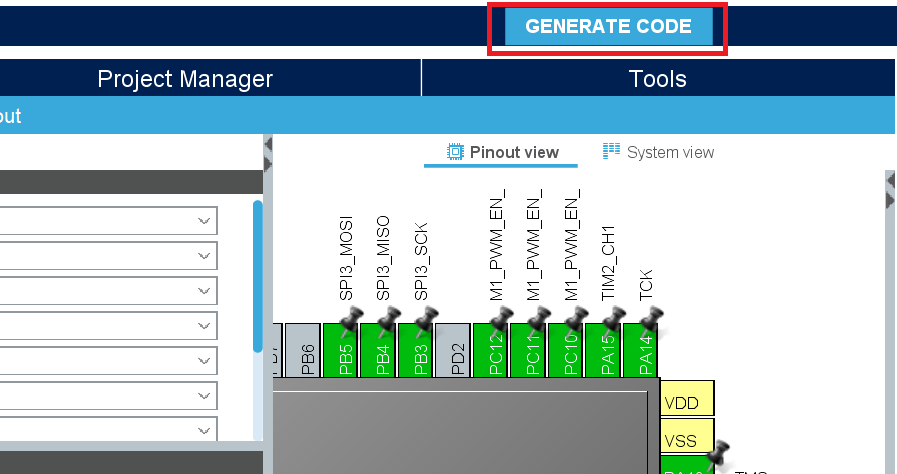Click the pushpin on pin PA14
897x474 pixels.
click(x=651, y=318)
